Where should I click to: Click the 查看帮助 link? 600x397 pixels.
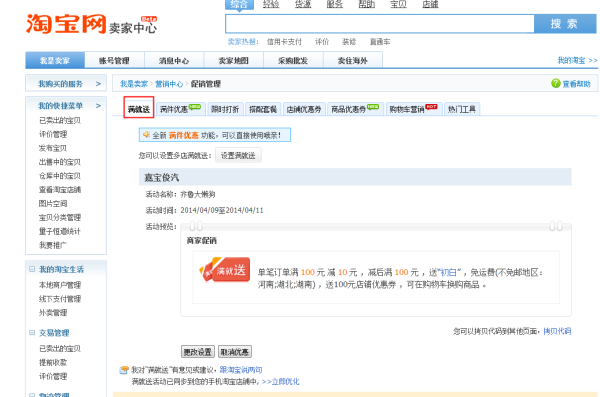[x=576, y=84]
